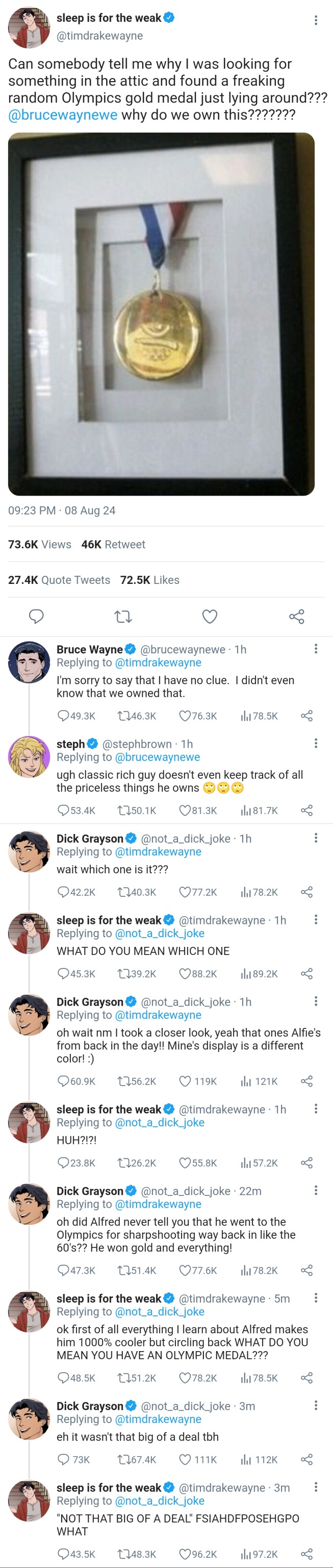Open three-dot menu on main tweet header

pos(315,21)
